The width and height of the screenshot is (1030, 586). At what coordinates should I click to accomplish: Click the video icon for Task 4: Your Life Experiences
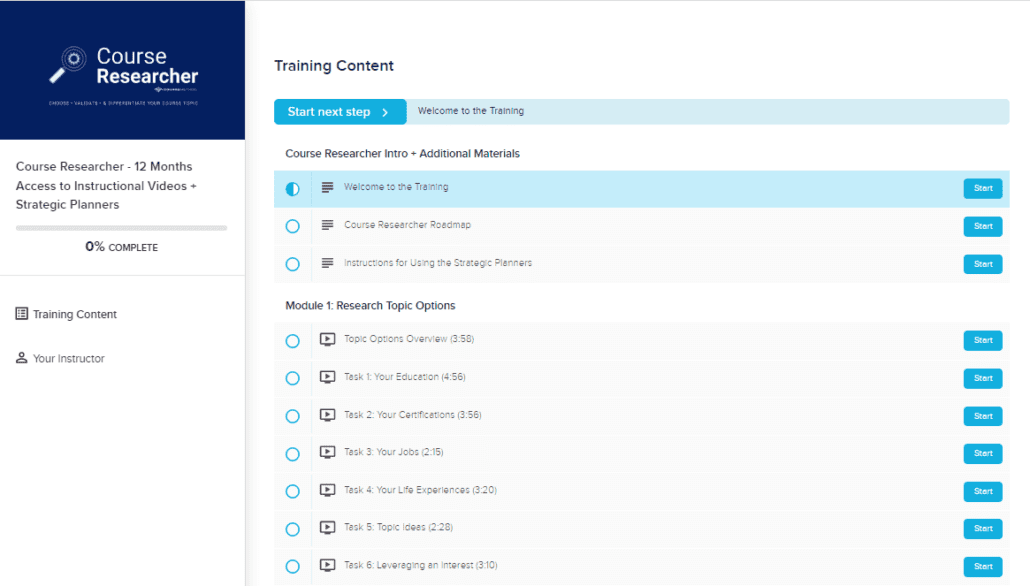point(327,490)
